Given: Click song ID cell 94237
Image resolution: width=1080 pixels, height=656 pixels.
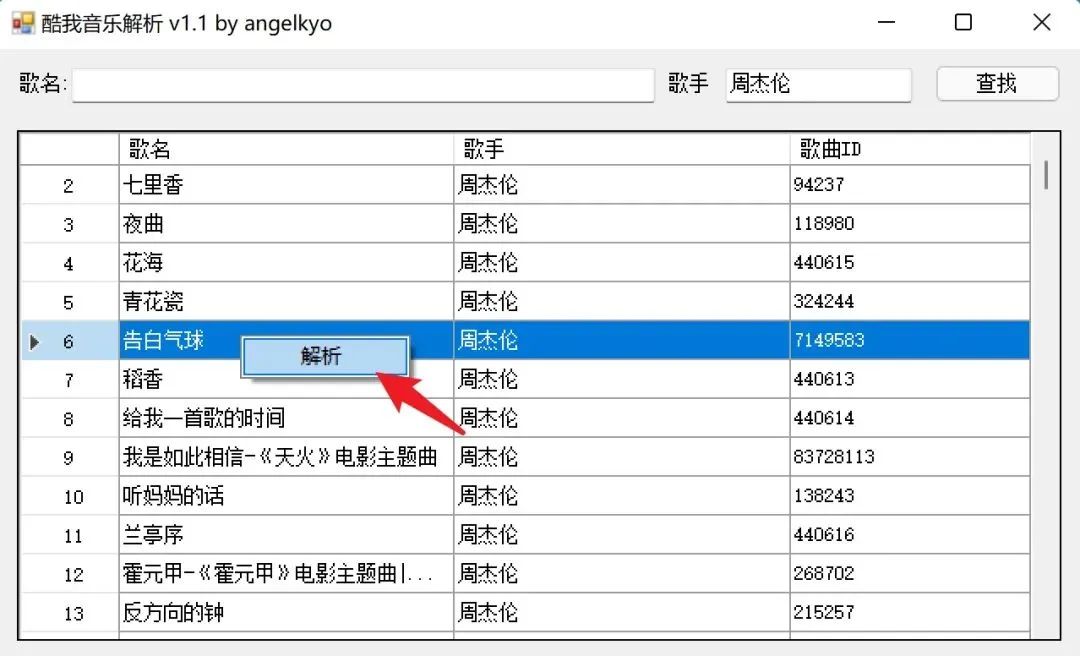Looking at the screenshot, I should pos(910,185).
